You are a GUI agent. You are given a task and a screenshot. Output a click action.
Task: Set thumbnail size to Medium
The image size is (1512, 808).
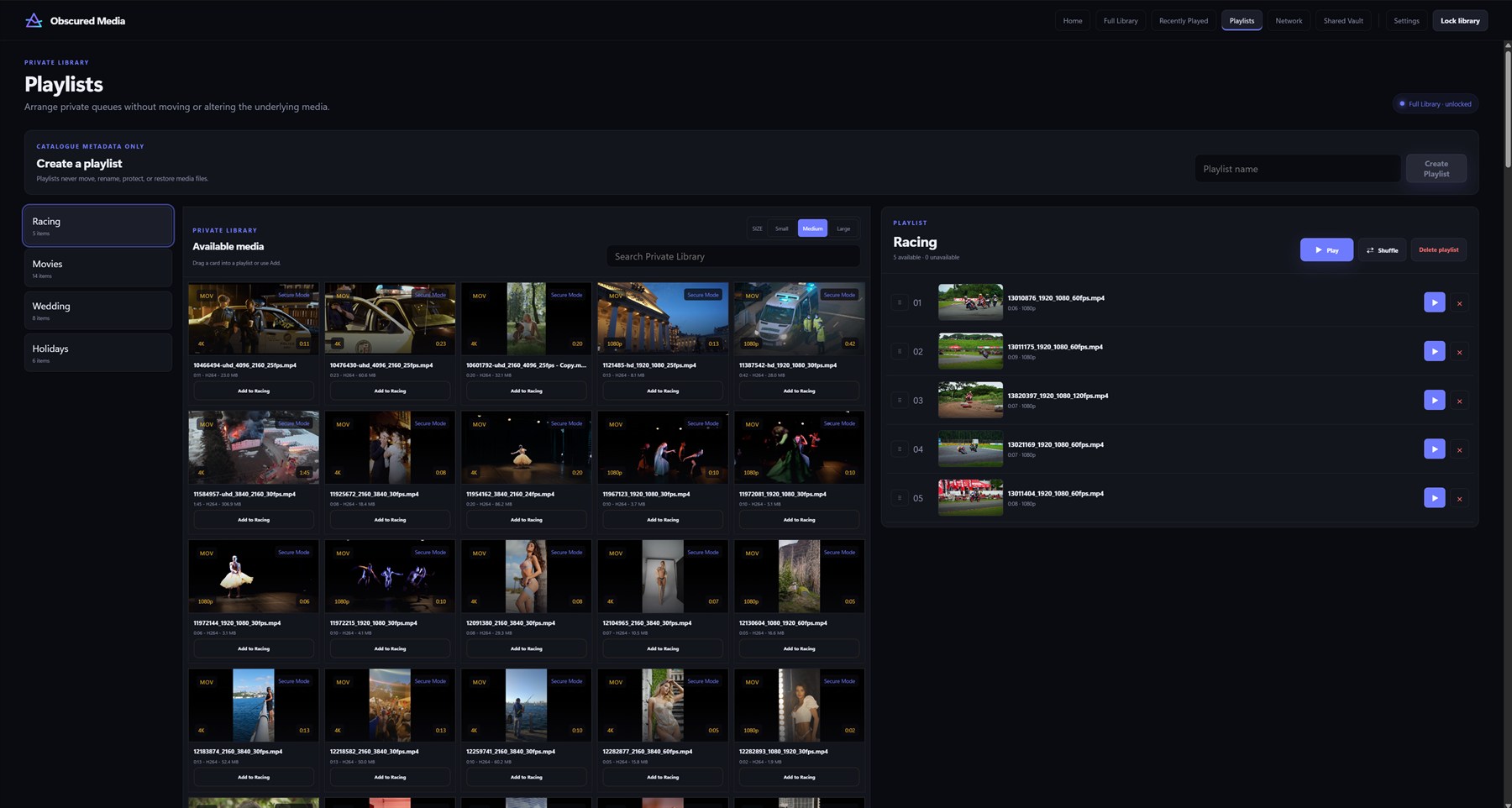(x=812, y=228)
